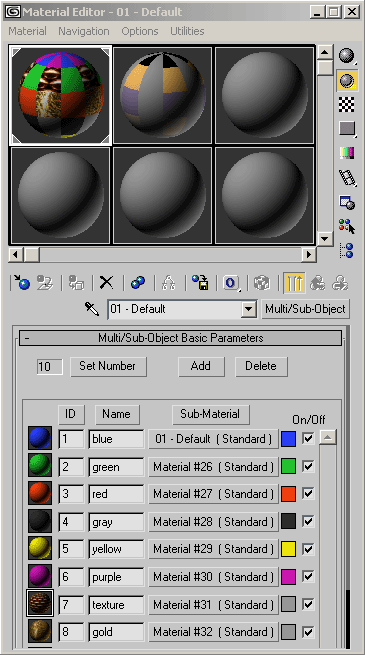
Task: Click the name field containing gold
Action: (116, 632)
